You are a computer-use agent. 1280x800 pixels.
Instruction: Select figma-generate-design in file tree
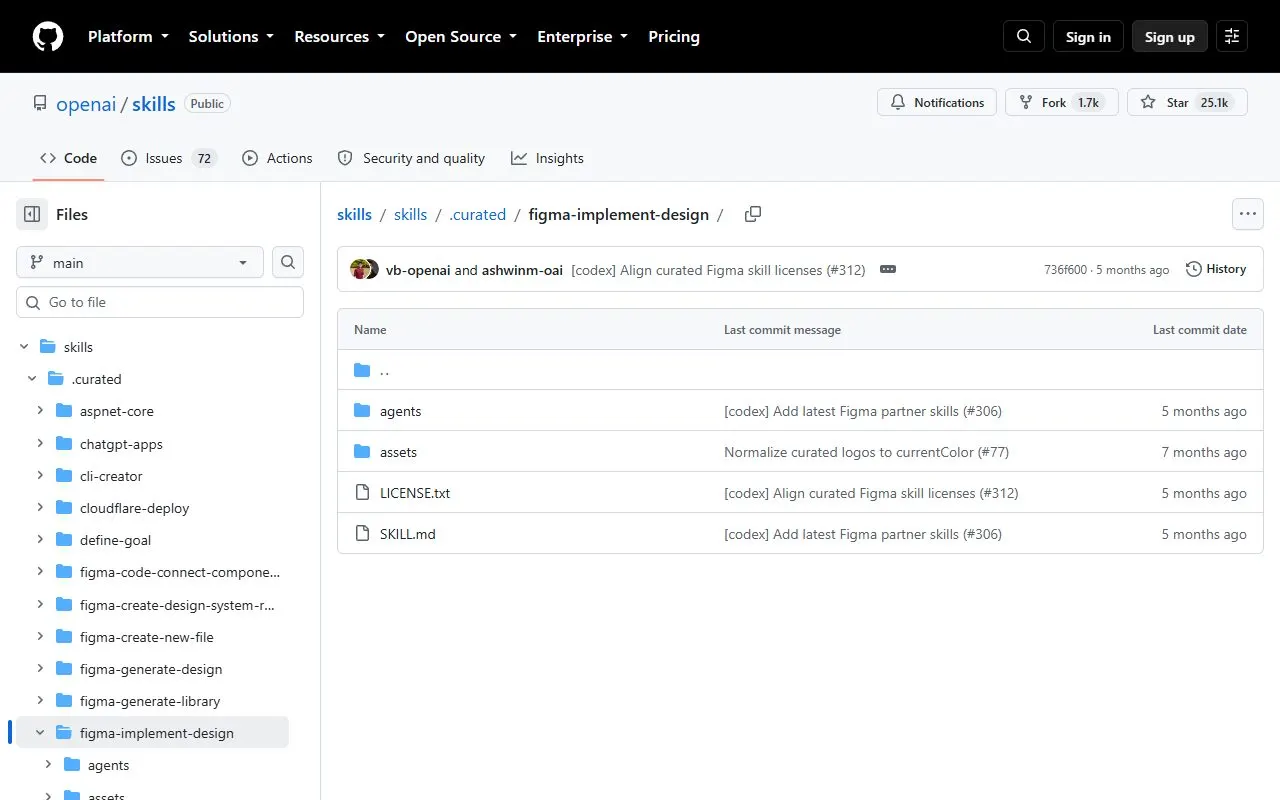pyautogui.click(x=151, y=669)
